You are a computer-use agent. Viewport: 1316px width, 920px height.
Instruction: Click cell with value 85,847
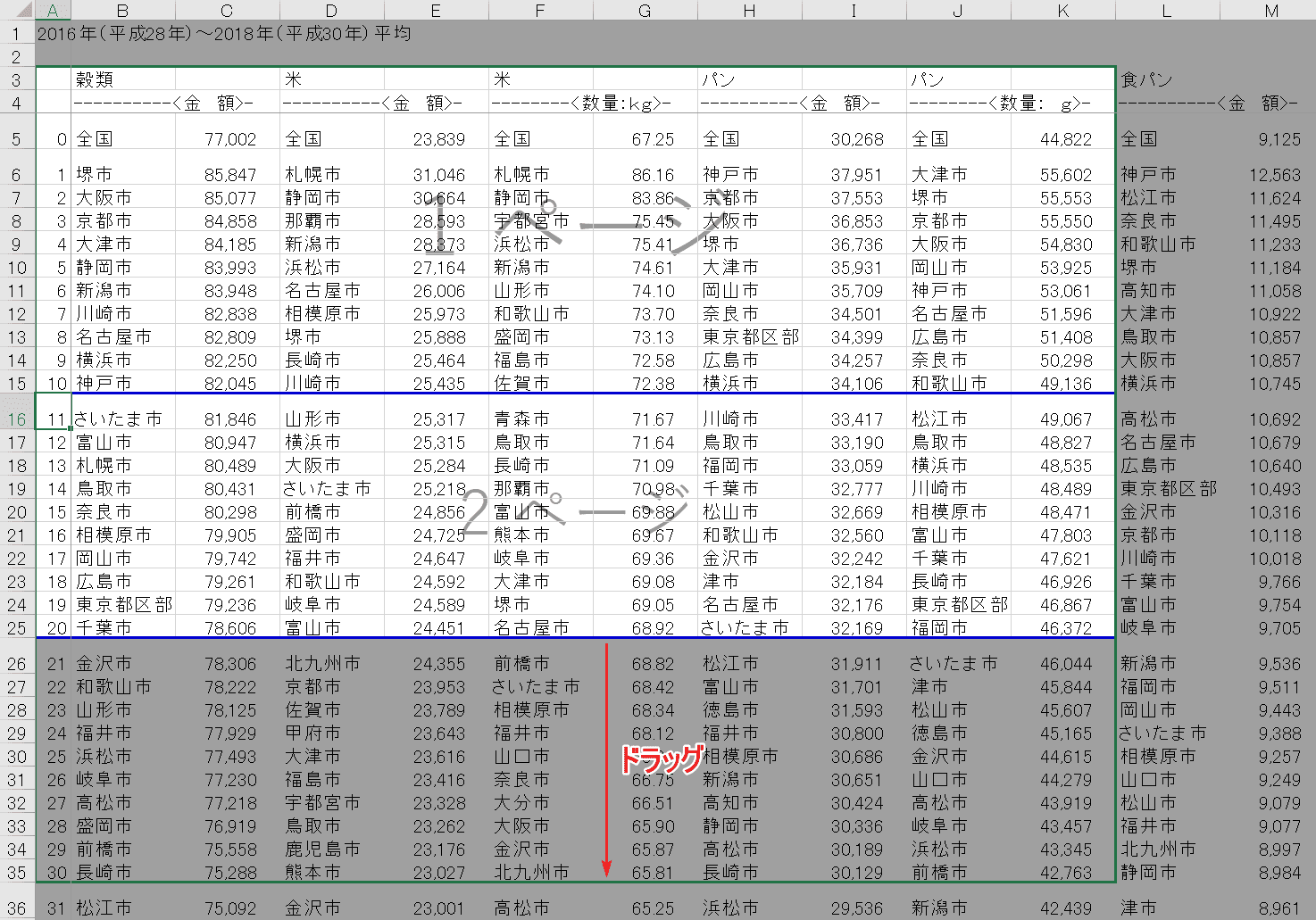227,175
